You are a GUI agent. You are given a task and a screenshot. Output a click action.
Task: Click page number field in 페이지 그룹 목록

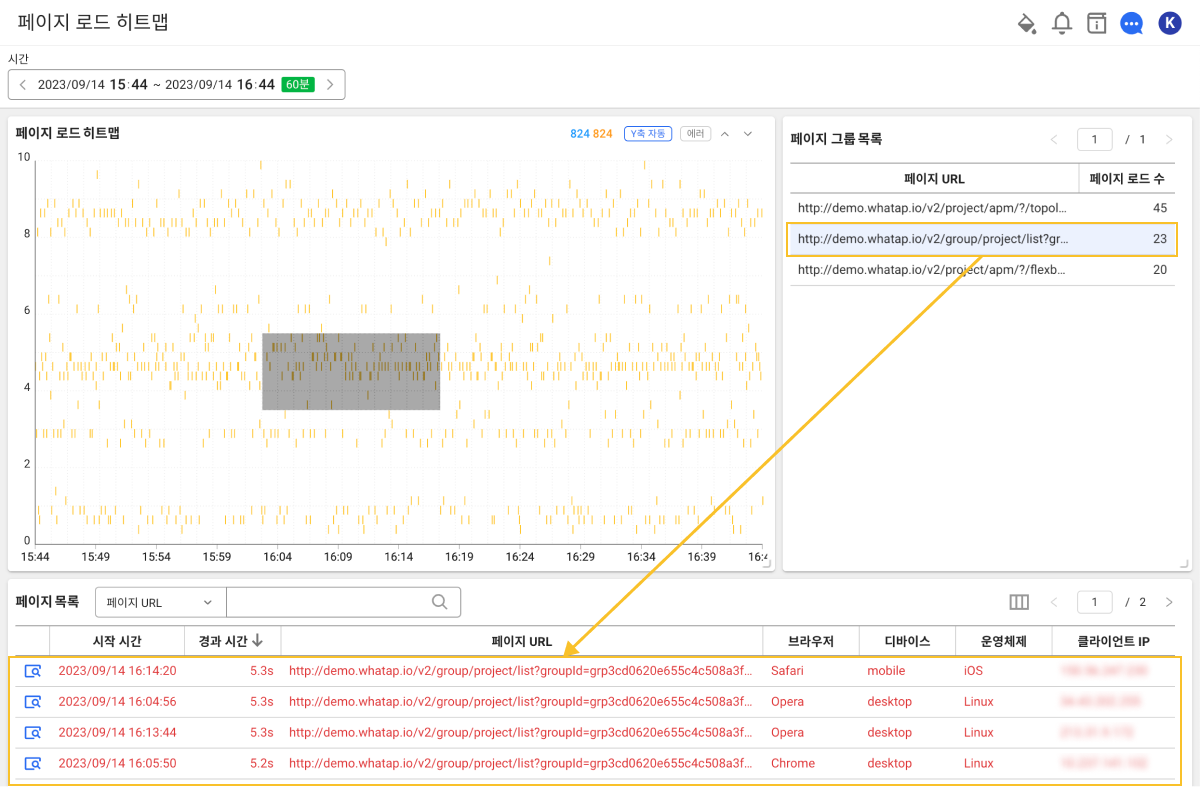(1095, 139)
